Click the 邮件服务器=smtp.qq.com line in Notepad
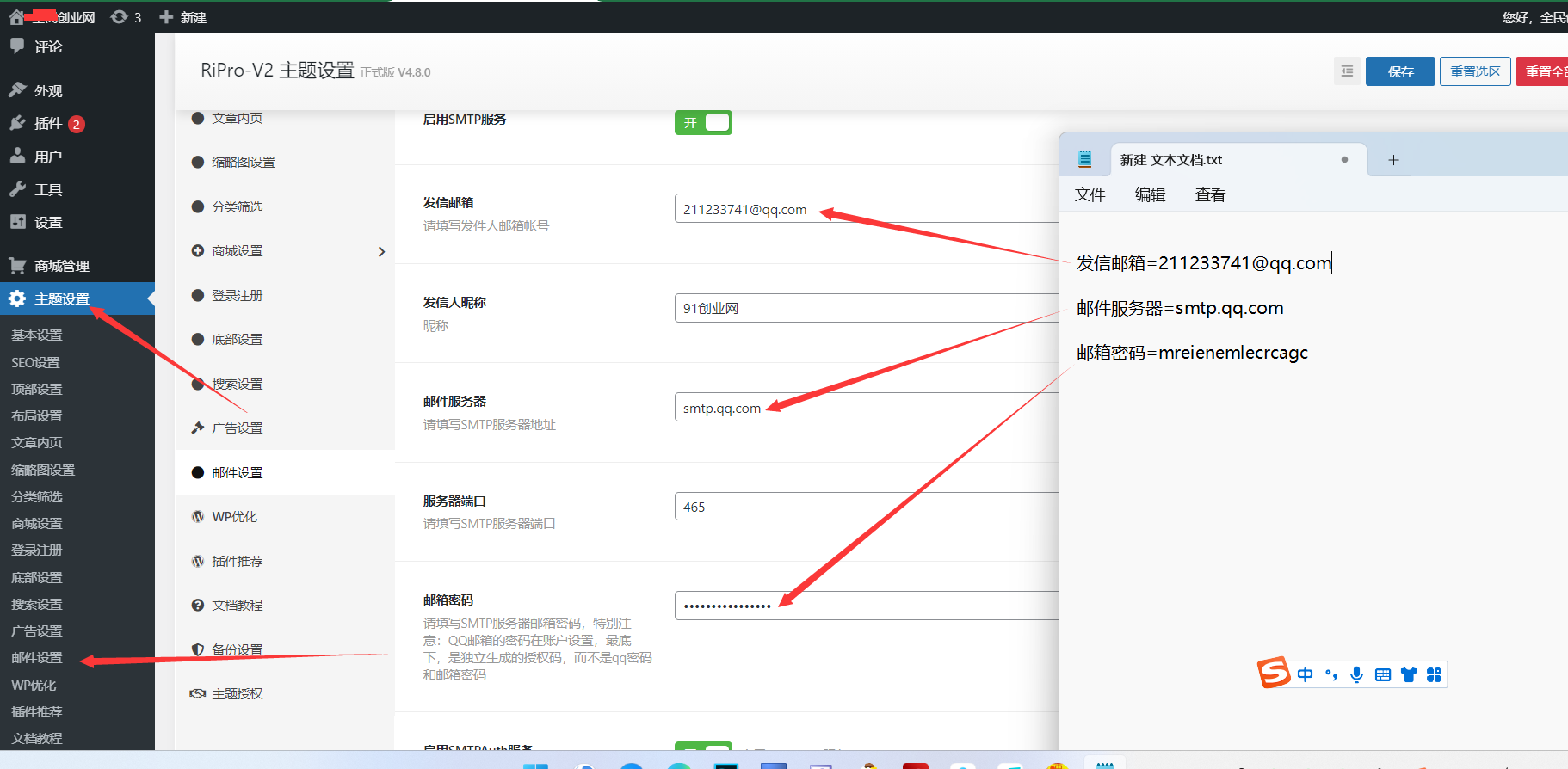Screen dimensions: 1568x769 1180,308
